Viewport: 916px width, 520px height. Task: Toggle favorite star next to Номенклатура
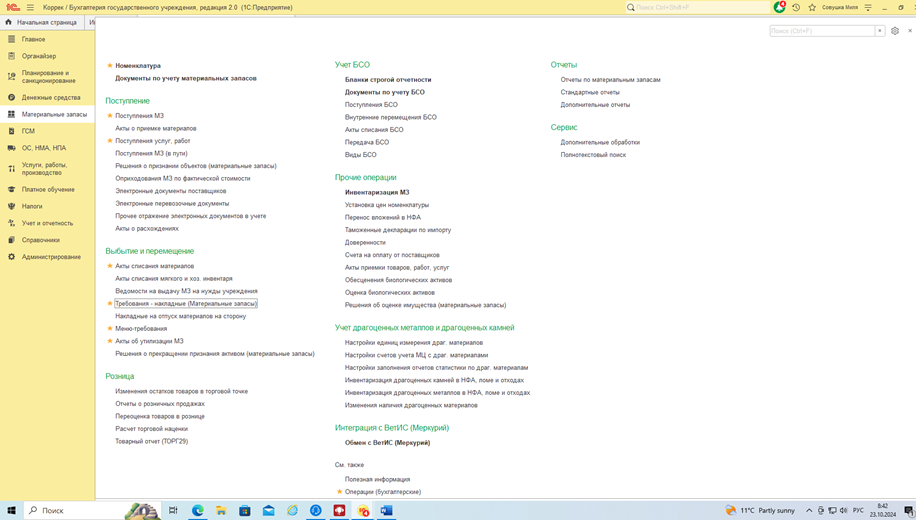coord(109,65)
